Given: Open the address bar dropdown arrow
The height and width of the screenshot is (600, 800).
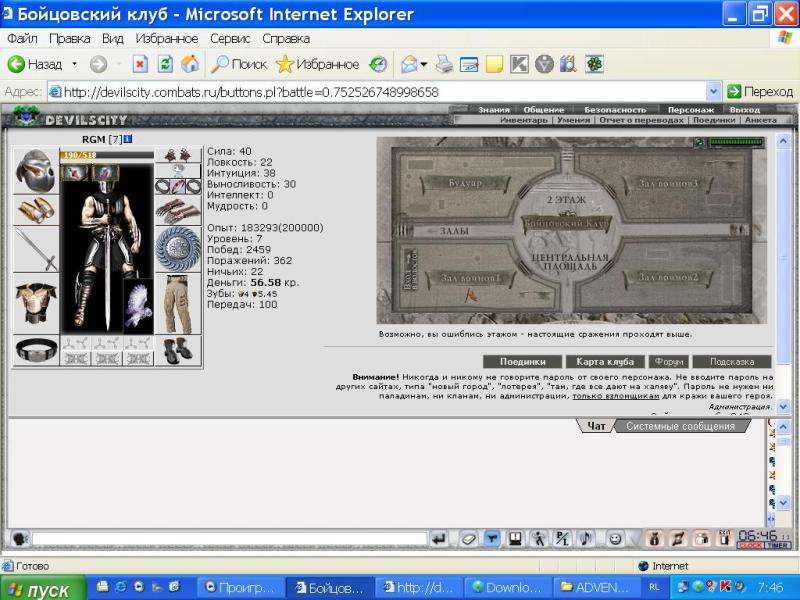Looking at the screenshot, I should pyautogui.click(x=713, y=92).
